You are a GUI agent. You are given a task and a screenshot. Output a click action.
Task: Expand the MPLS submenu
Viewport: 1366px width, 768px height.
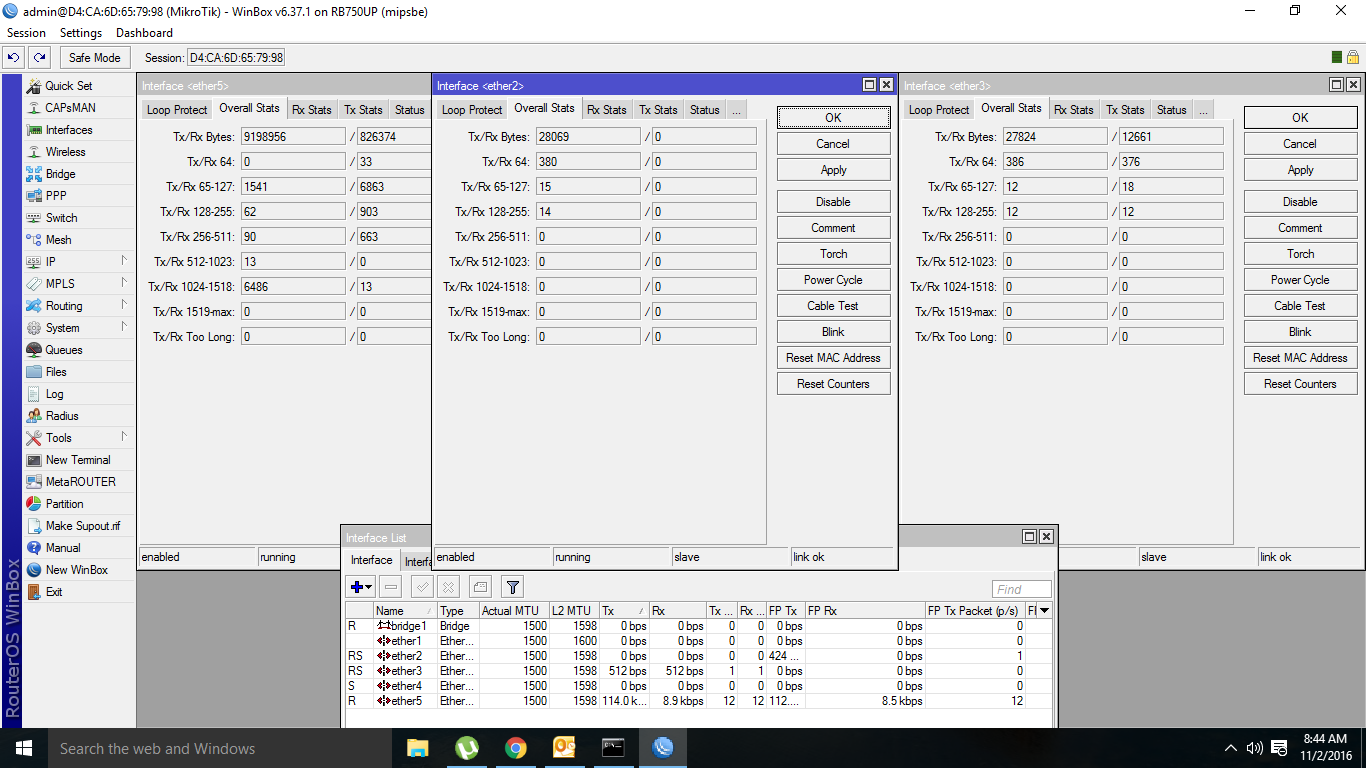(x=125, y=283)
